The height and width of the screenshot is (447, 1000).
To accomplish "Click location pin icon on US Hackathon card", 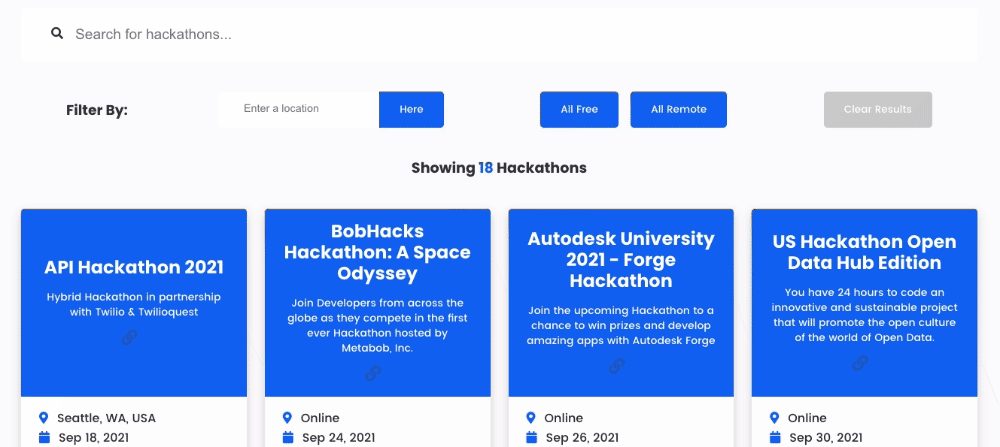I will pos(774,418).
